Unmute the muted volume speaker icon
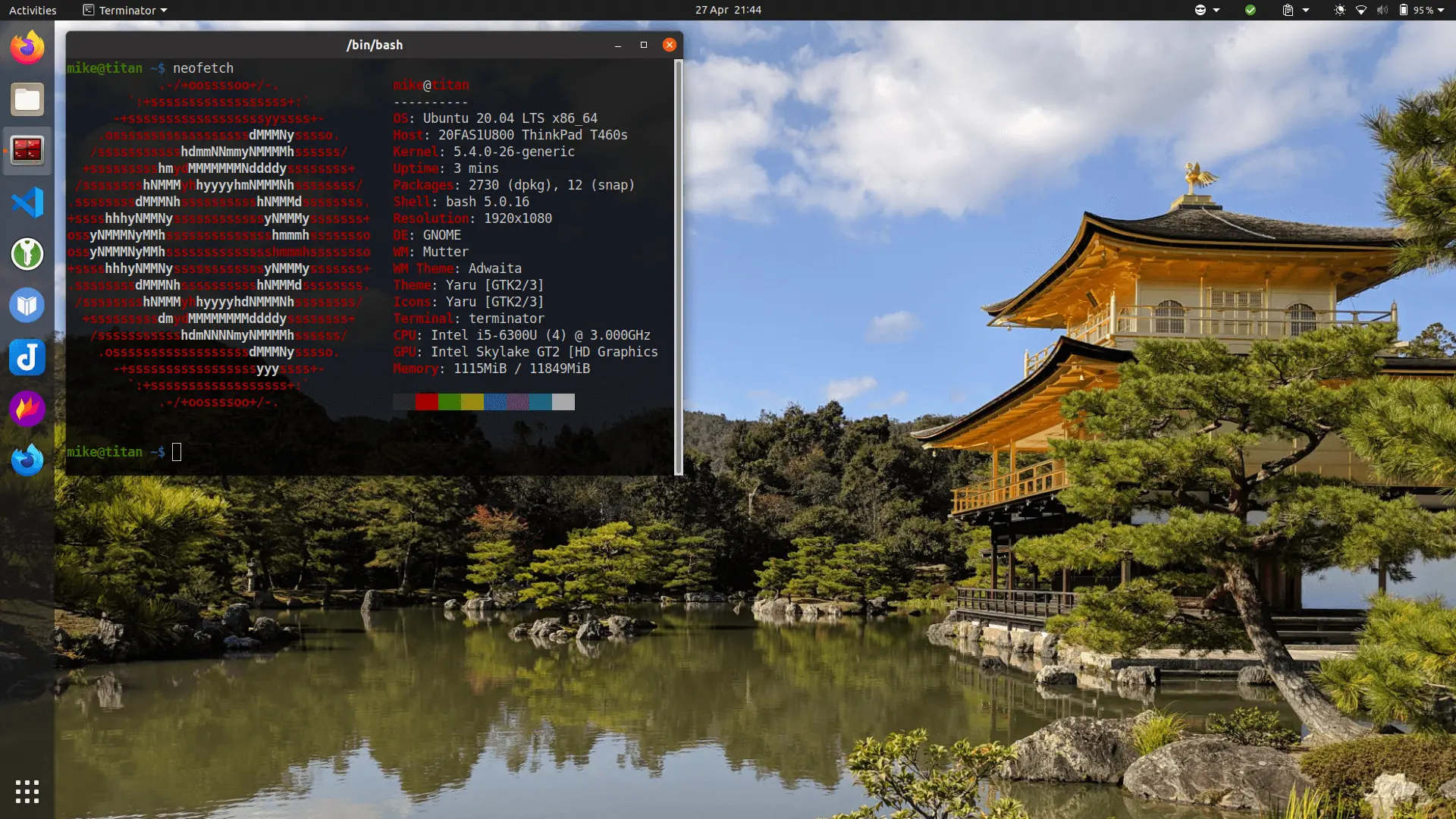Image resolution: width=1456 pixels, height=819 pixels. [1382, 10]
